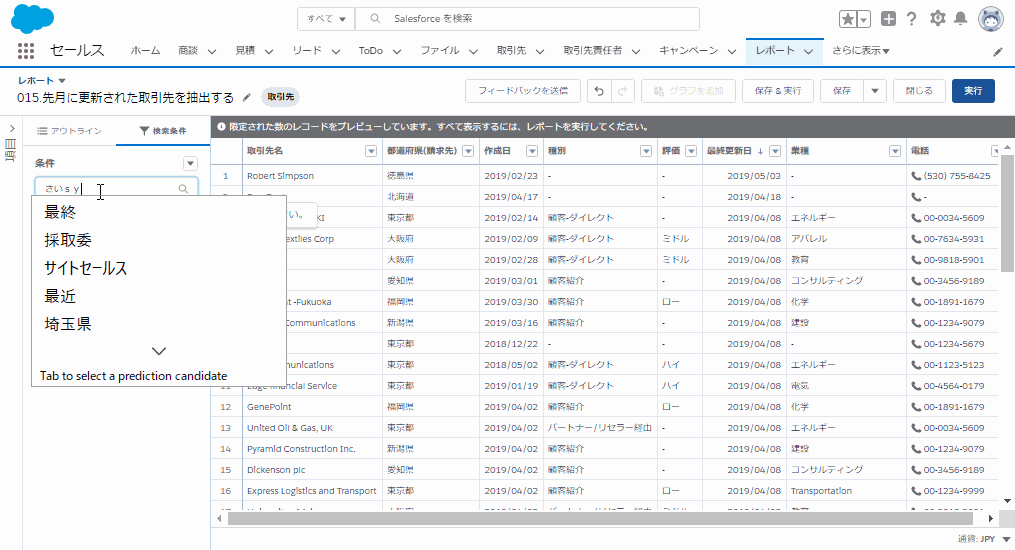Open the 都道府県(請求先) column menu
1015x550 pixels.
tap(469, 151)
